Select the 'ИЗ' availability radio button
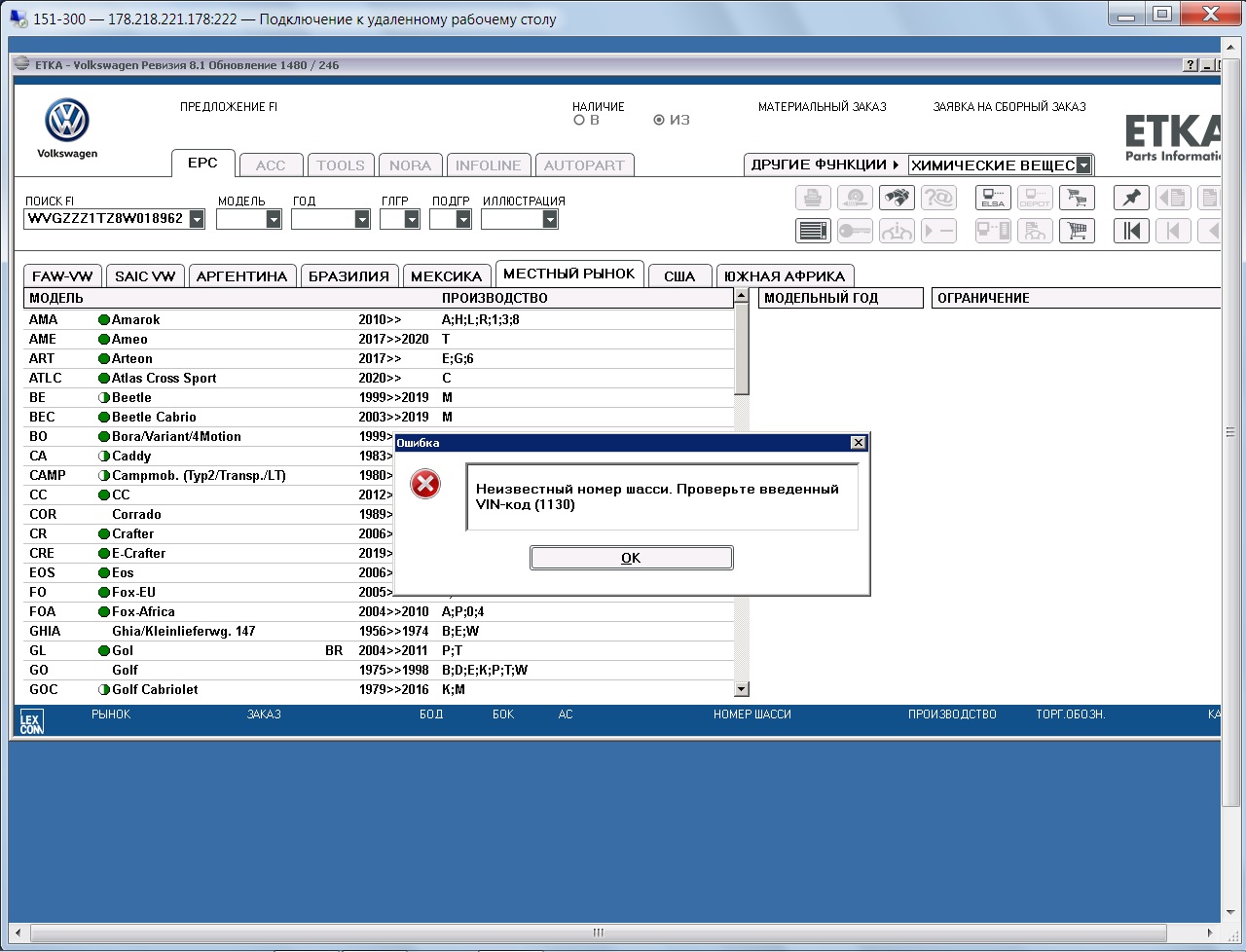 point(659,120)
